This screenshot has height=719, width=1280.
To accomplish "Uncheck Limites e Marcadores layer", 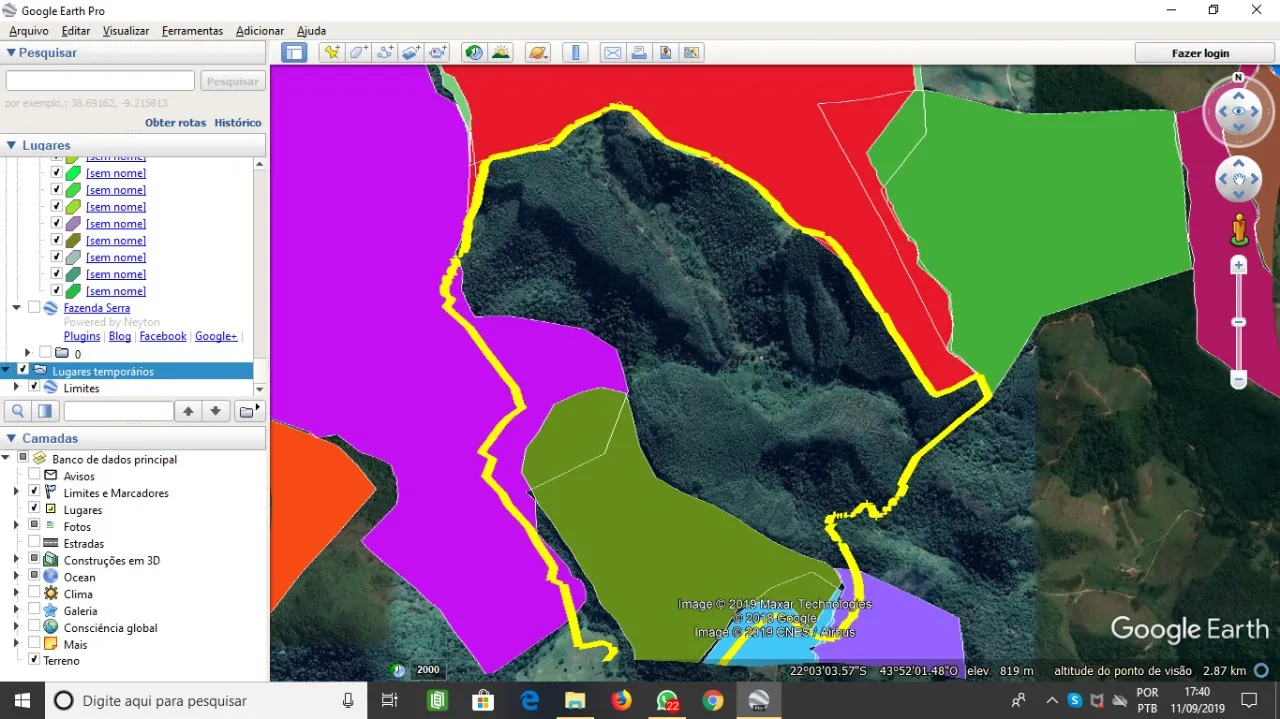I will tap(34, 492).
